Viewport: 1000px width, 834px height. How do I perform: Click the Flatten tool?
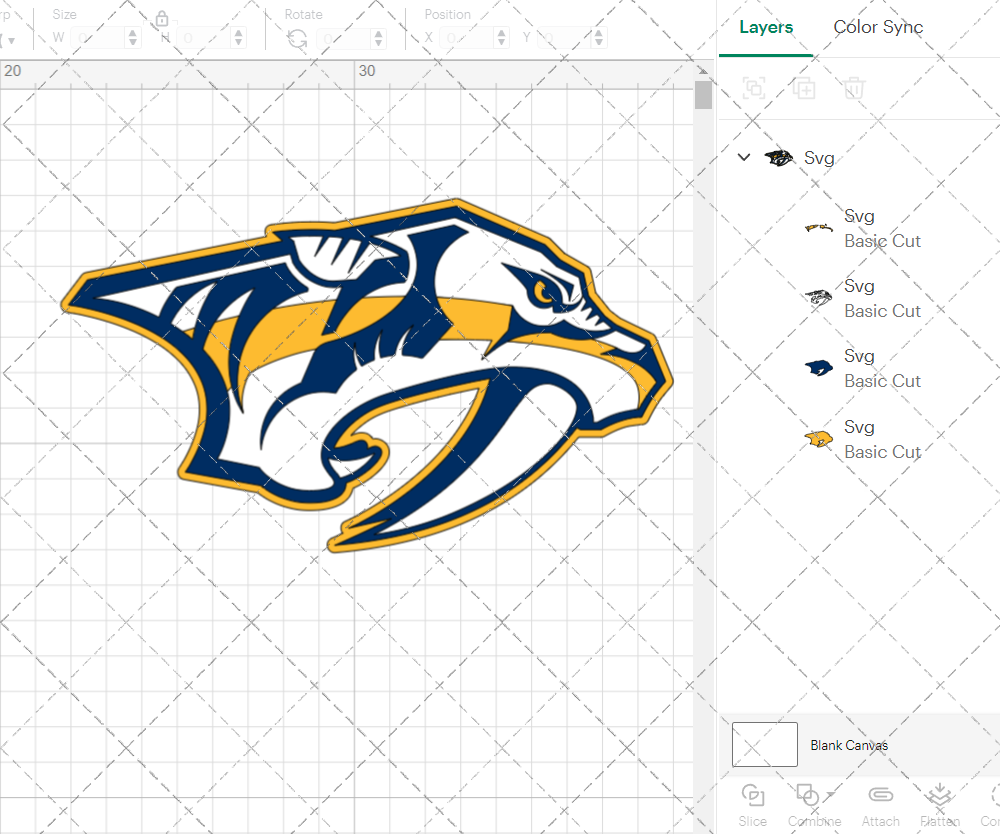(939, 806)
